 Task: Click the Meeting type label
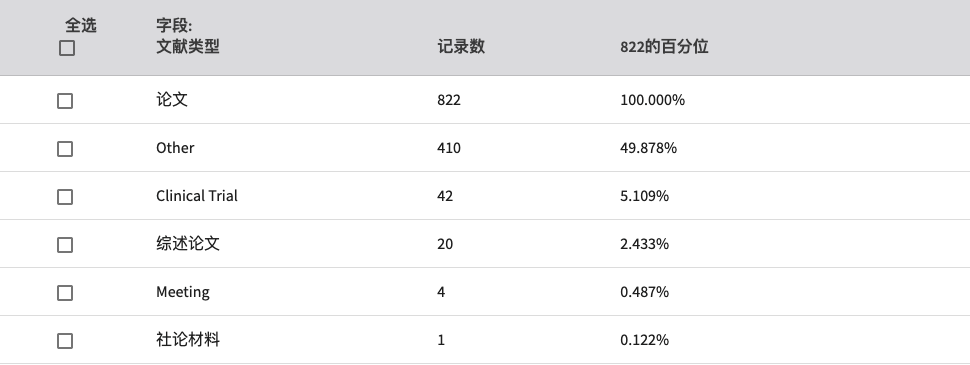coord(182,292)
